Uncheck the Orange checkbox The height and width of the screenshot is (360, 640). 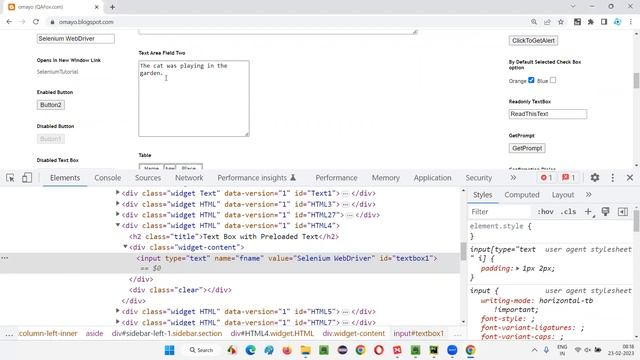click(x=531, y=80)
